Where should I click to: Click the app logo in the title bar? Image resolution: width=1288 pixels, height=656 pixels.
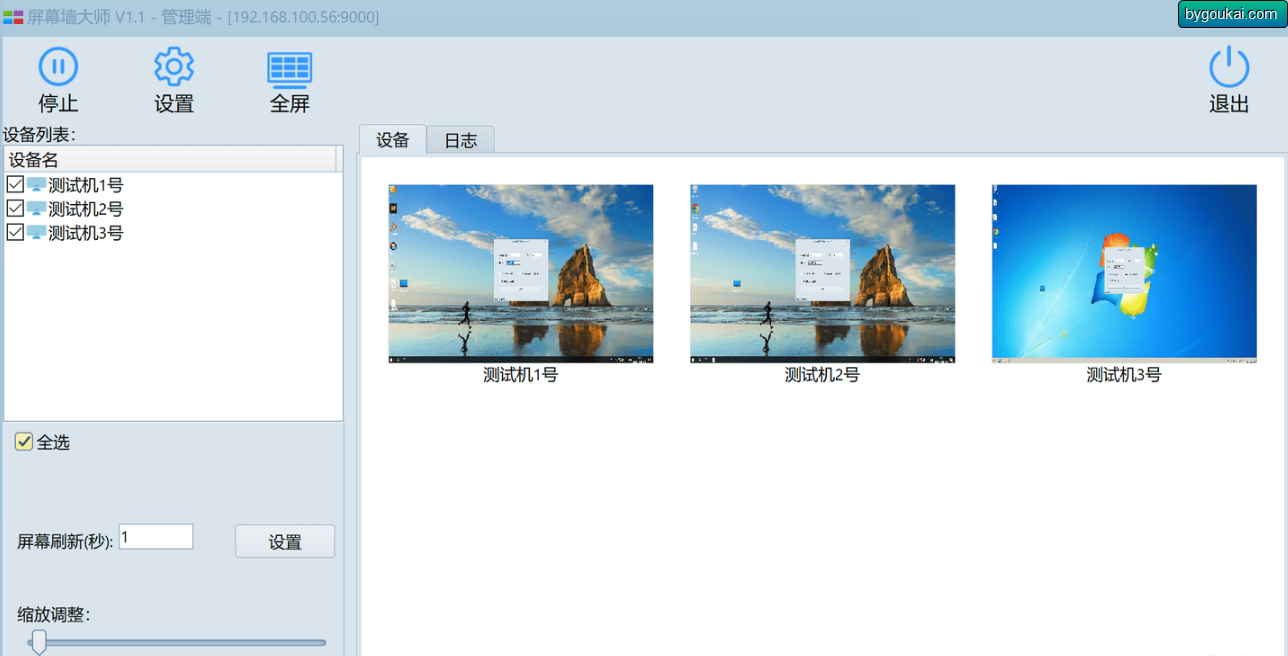[x=13, y=17]
